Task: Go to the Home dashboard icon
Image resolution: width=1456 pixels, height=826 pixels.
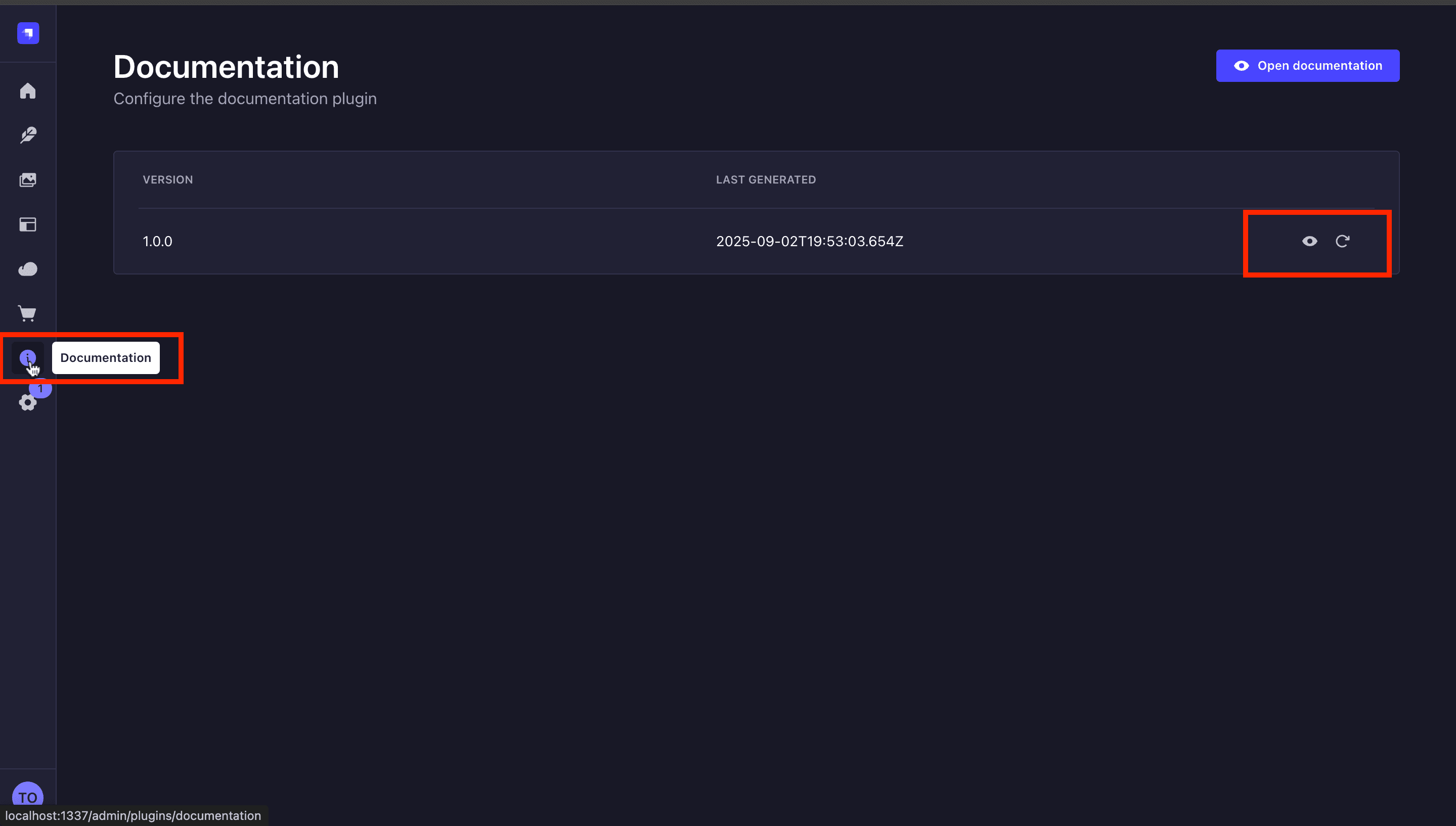Action: click(x=28, y=91)
